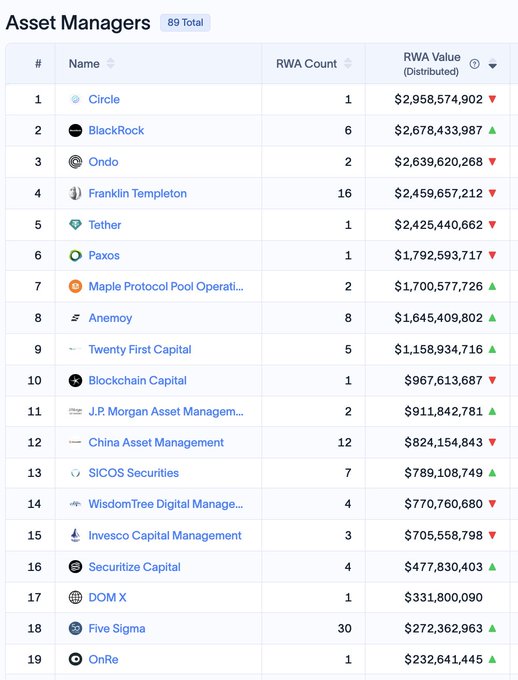Open the Ondo asset manager link
The height and width of the screenshot is (680, 518).
[x=103, y=162]
